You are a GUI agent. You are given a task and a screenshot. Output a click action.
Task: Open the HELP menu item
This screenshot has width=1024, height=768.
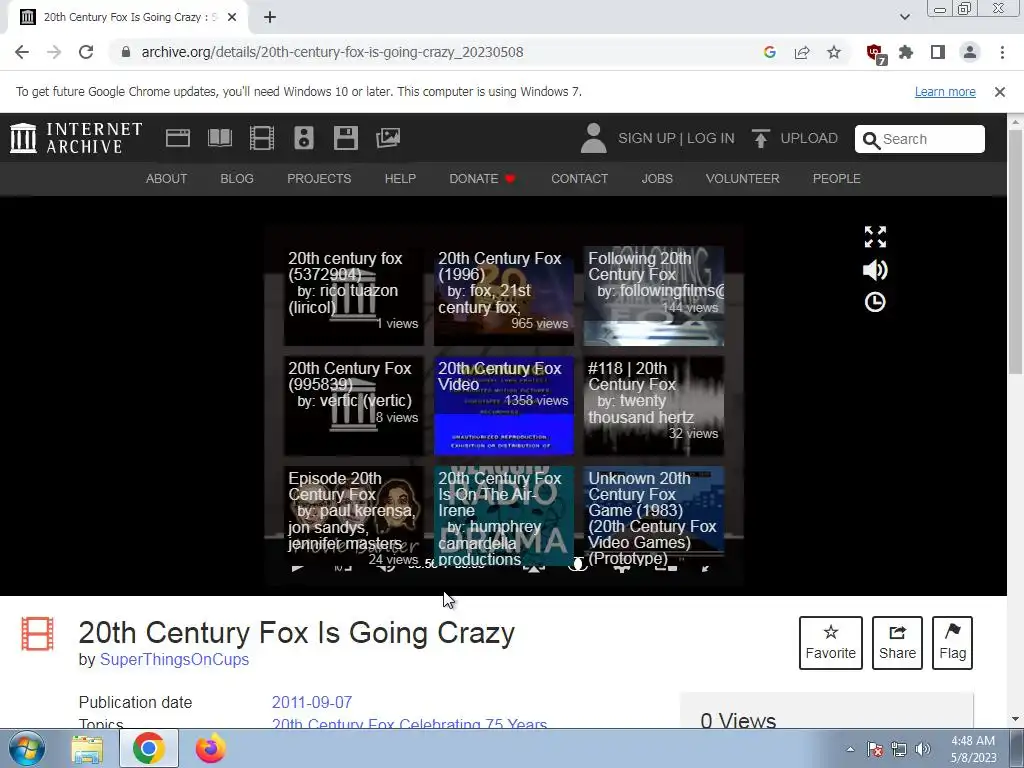[x=400, y=178]
